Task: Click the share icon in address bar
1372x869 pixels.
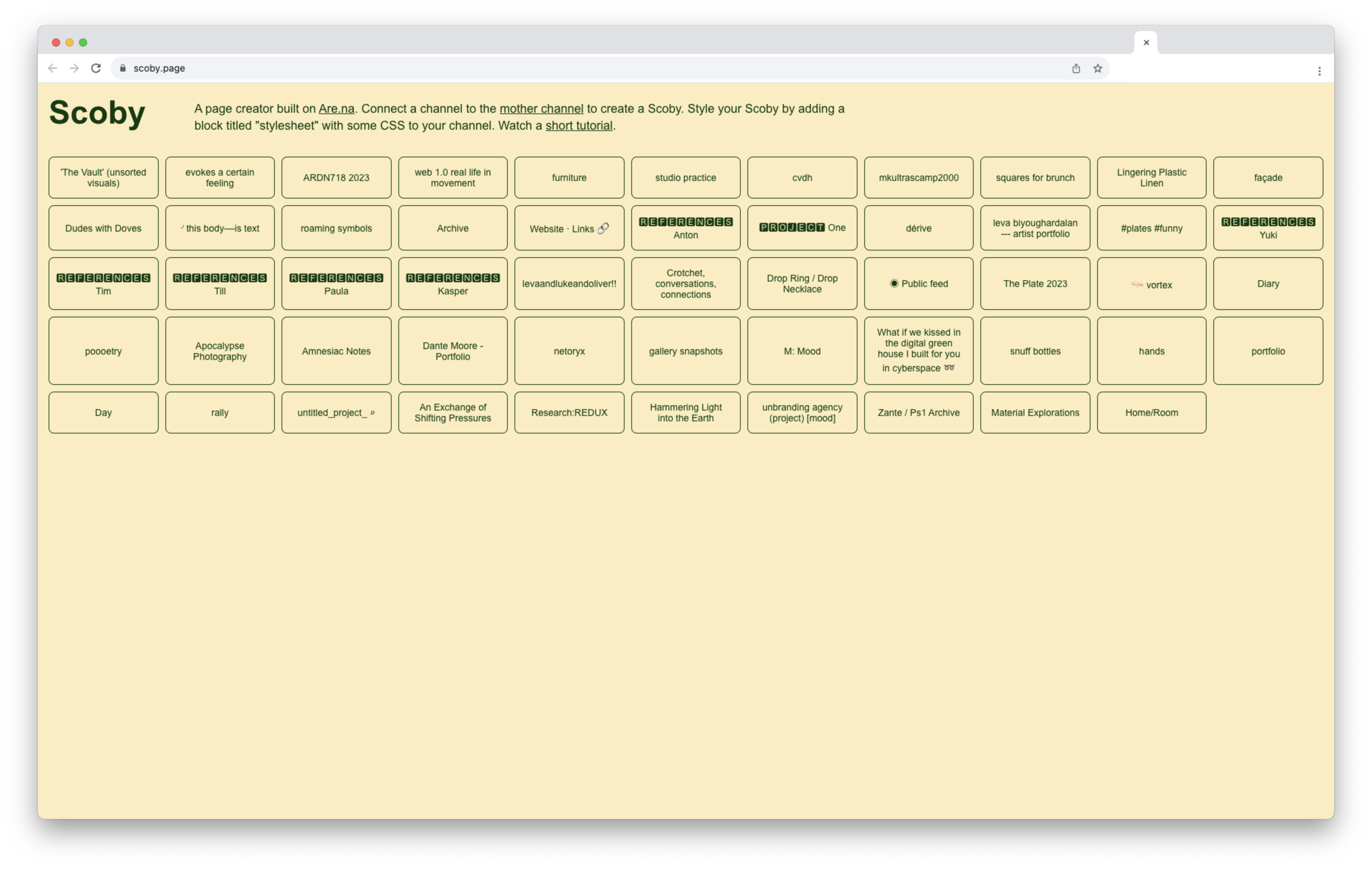Action: (x=1076, y=69)
